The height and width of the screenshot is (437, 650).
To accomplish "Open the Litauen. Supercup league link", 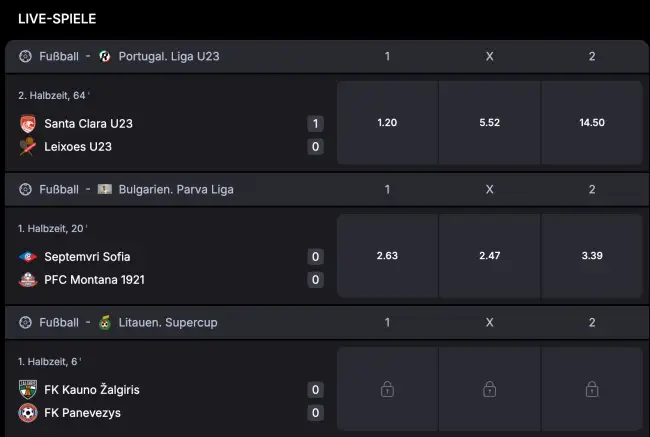I will (167, 323).
